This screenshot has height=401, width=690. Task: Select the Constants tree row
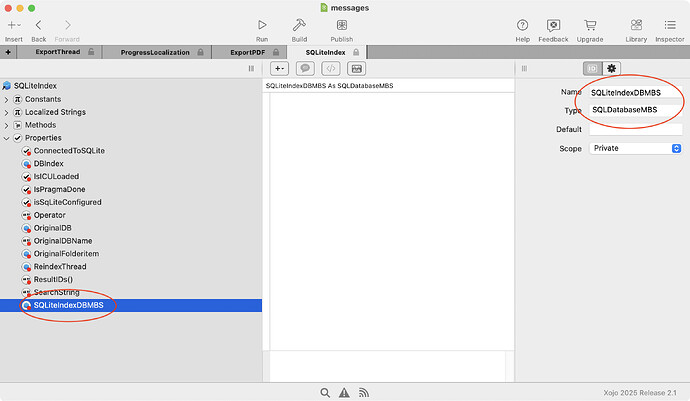(131, 99)
